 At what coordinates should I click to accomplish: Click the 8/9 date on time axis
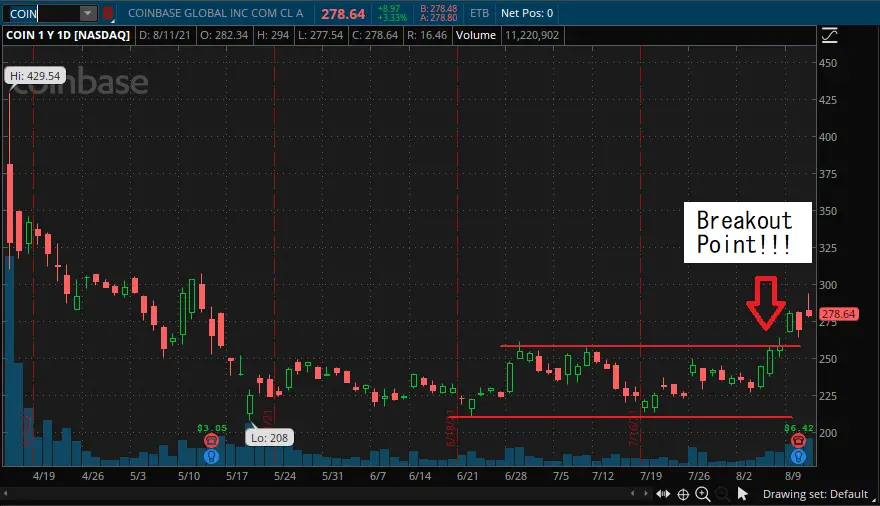coord(792,476)
